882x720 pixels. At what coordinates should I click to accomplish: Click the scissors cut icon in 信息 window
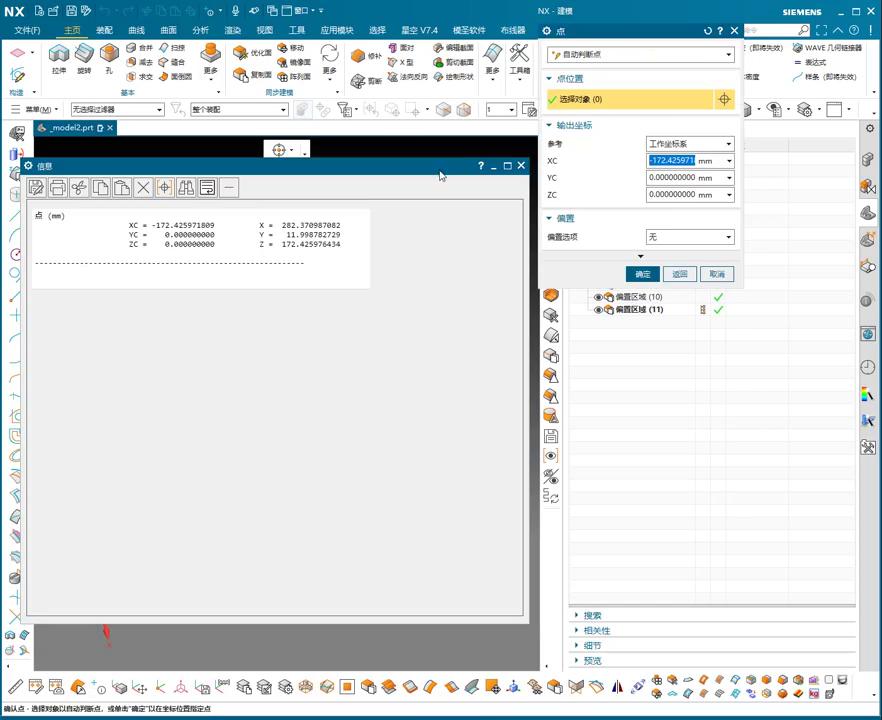pos(79,188)
